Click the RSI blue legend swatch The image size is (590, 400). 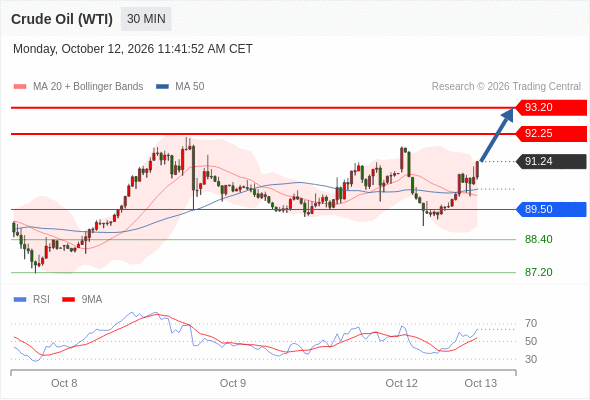tap(20, 300)
